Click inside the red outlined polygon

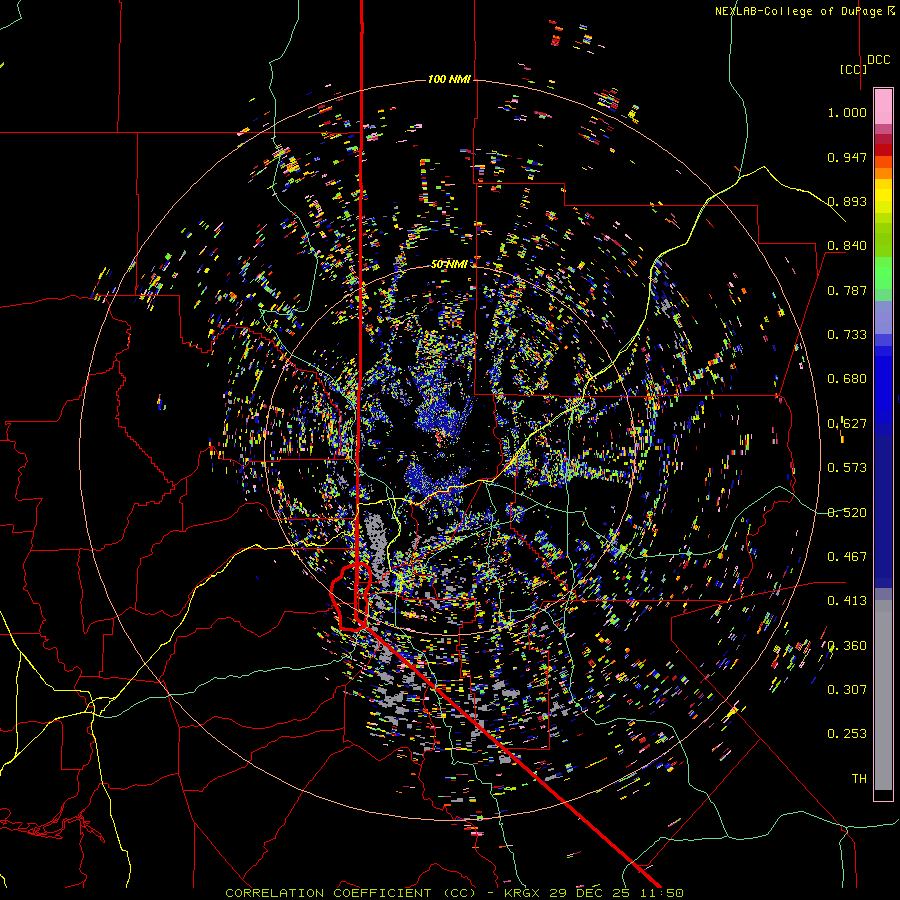347,597
